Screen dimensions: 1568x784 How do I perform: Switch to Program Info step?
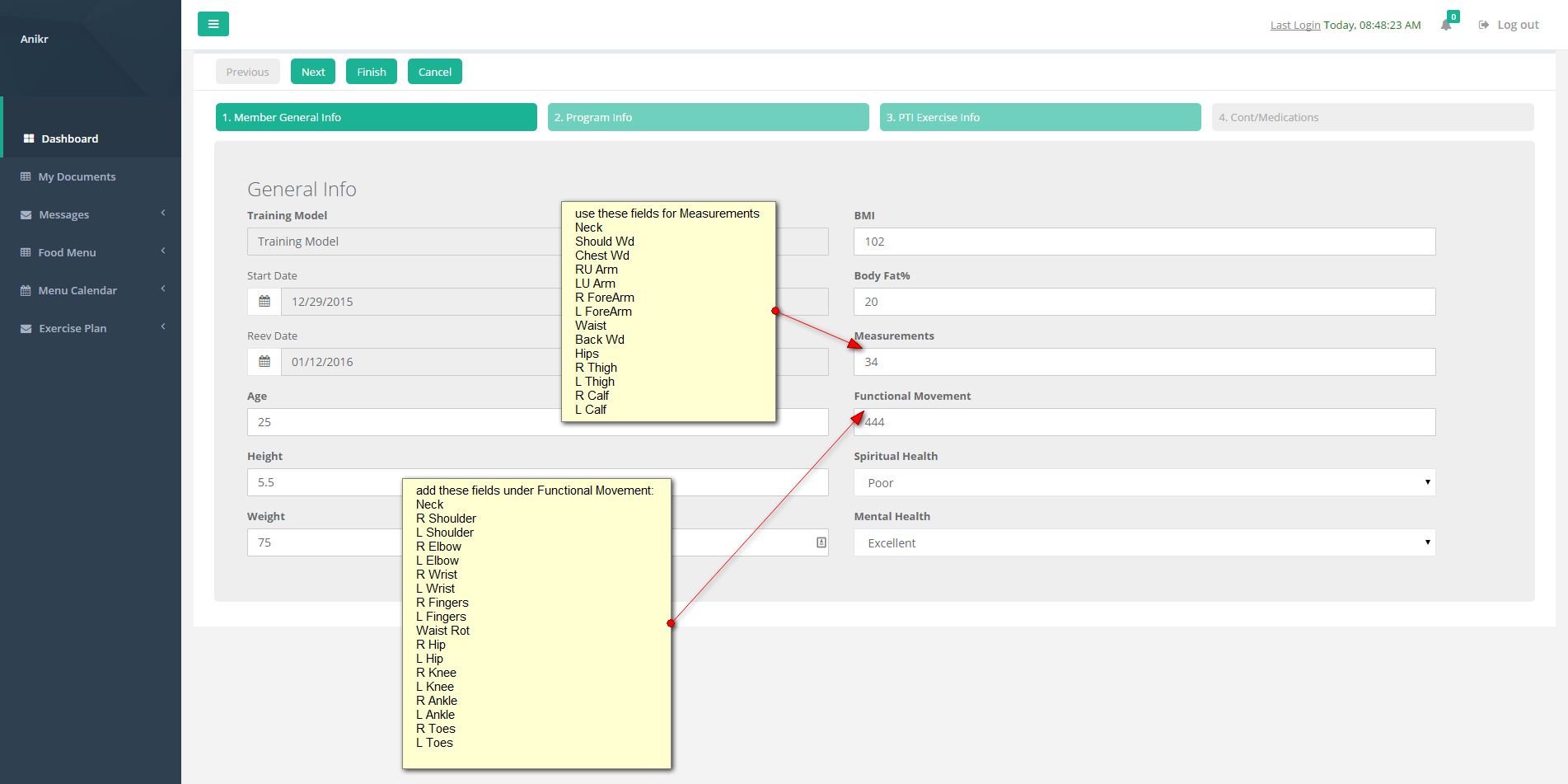(x=709, y=117)
